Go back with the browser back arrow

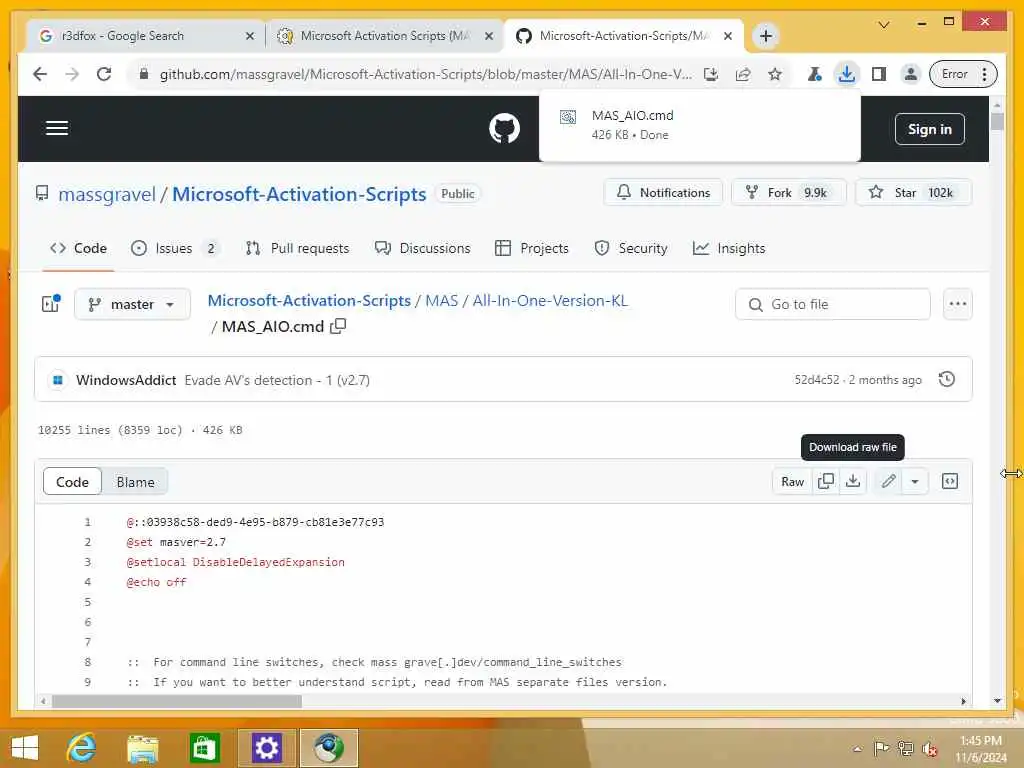pos(40,74)
